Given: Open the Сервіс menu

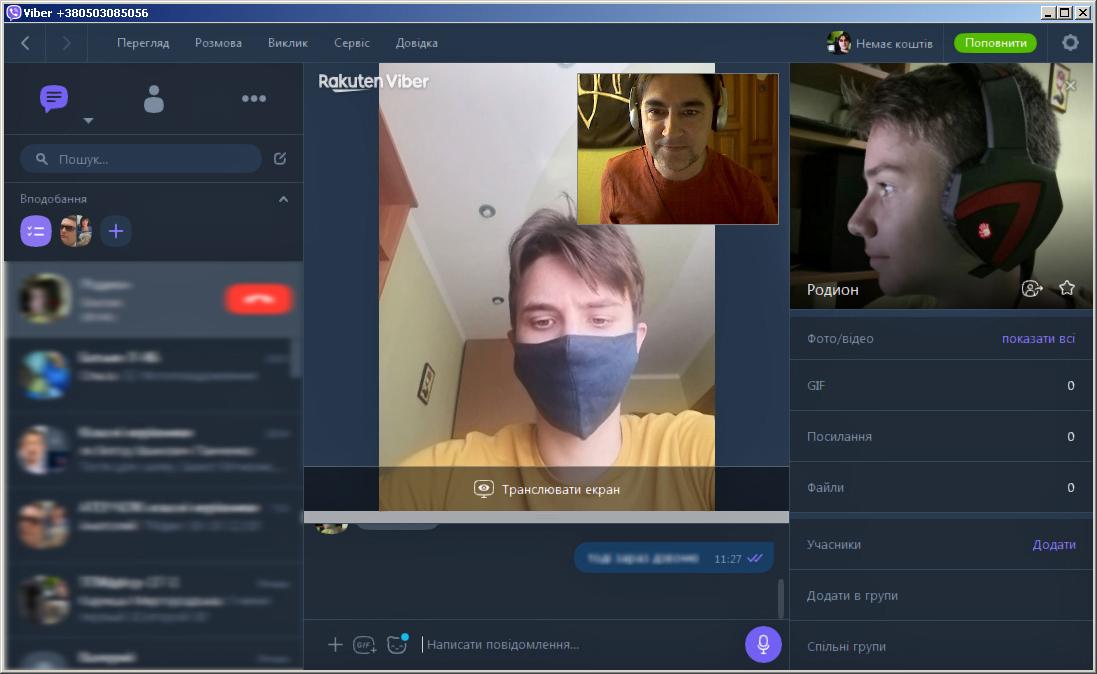Looking at the screenshot, I should [352, 43].
